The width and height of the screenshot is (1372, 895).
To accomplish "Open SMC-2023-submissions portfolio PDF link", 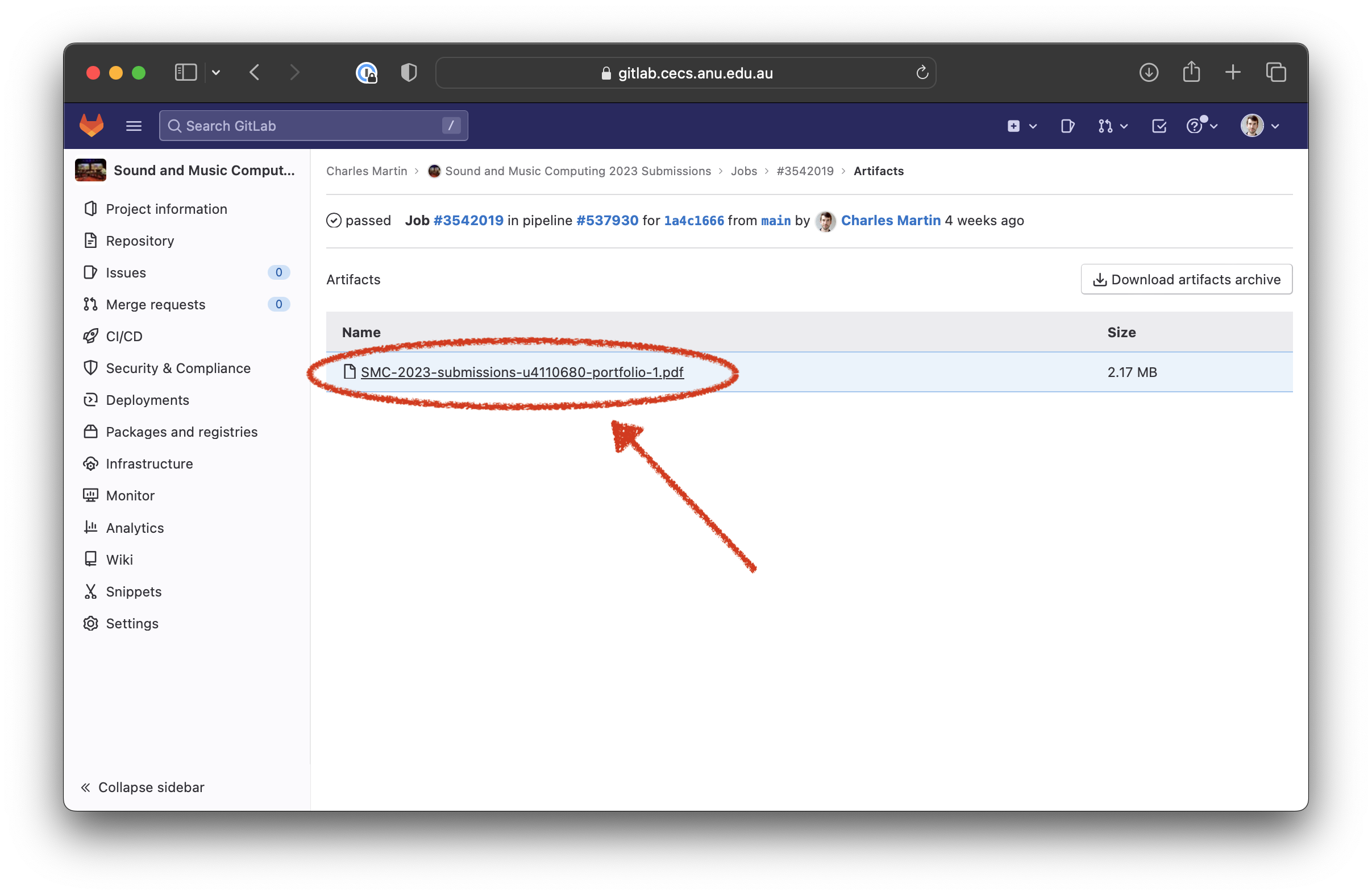I will [x=522, y=372].
